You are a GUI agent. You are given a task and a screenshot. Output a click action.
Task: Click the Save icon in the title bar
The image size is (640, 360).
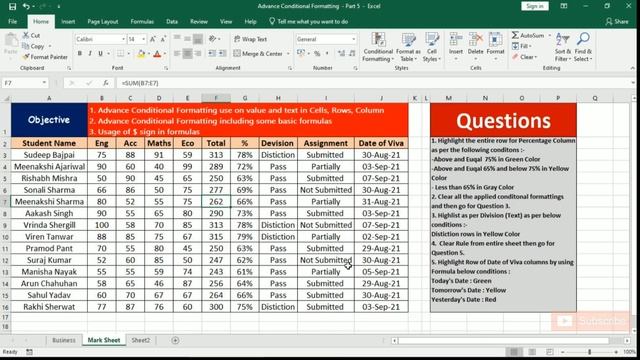pyautogui.click(x=12, y=6)
